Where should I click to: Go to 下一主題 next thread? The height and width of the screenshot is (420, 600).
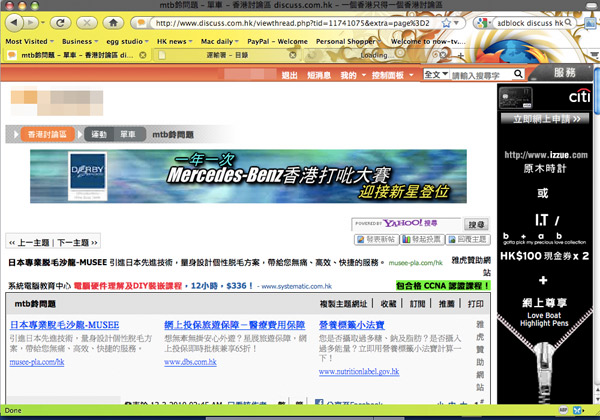point(77,243)
